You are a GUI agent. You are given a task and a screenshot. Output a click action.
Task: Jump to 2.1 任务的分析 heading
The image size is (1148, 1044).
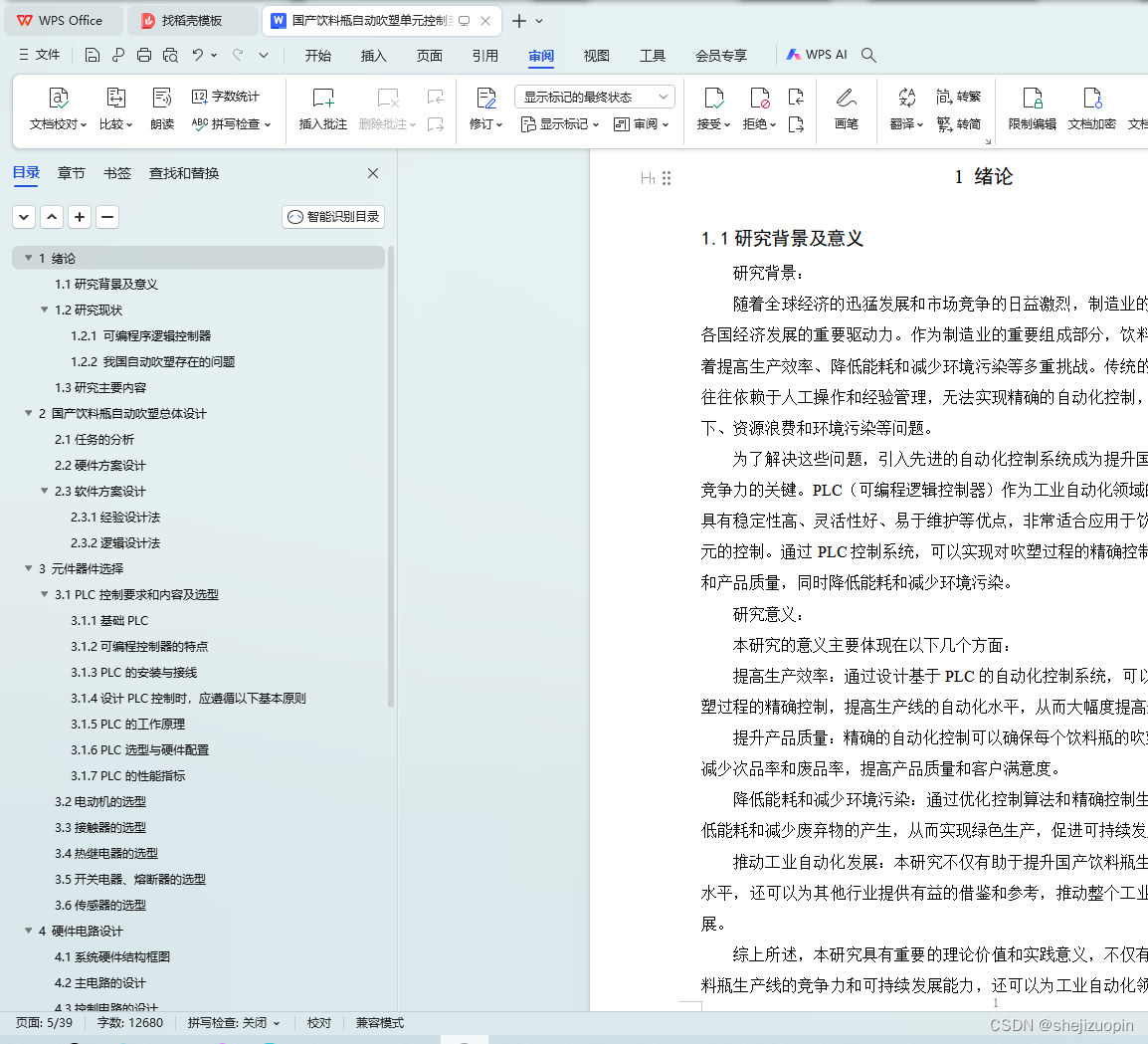tap(94, 440)
